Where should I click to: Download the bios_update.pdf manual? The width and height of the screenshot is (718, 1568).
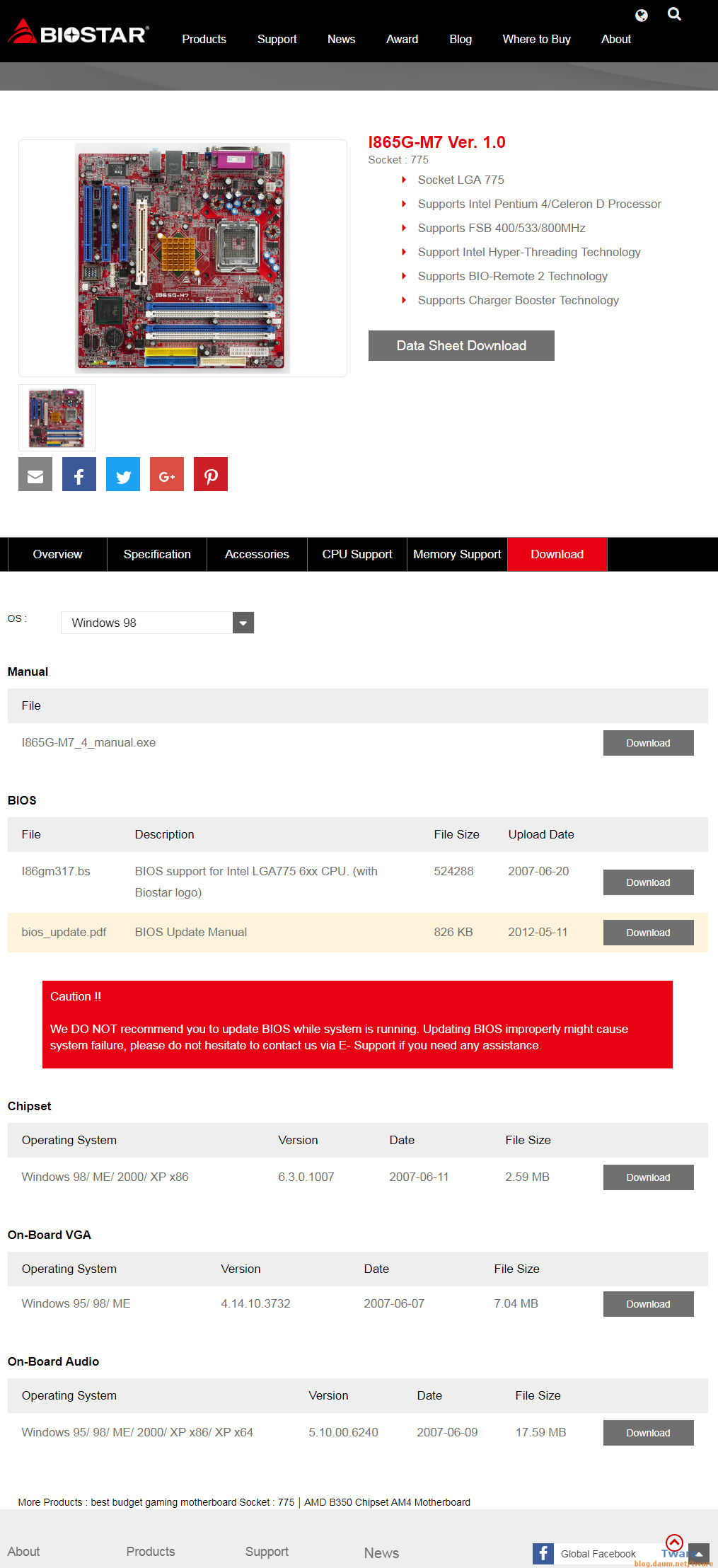coord(648,933)
